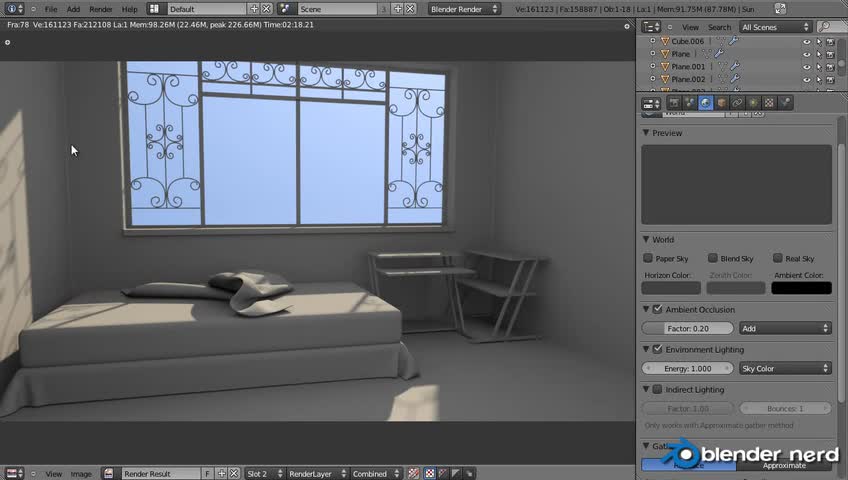848x480 pixels.
Task: Enable the Real Sky checkbox
Action: coord(778,258)
